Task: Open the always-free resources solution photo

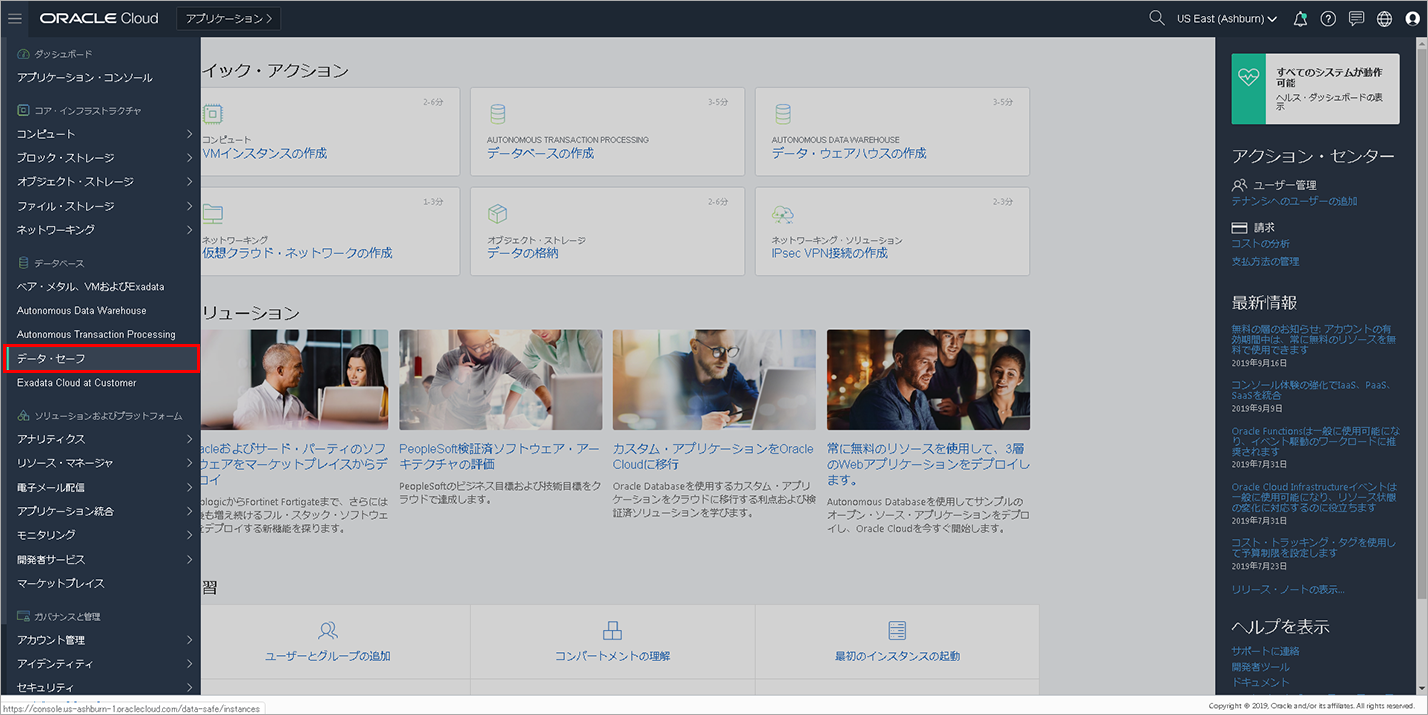Action: [928, 380]
